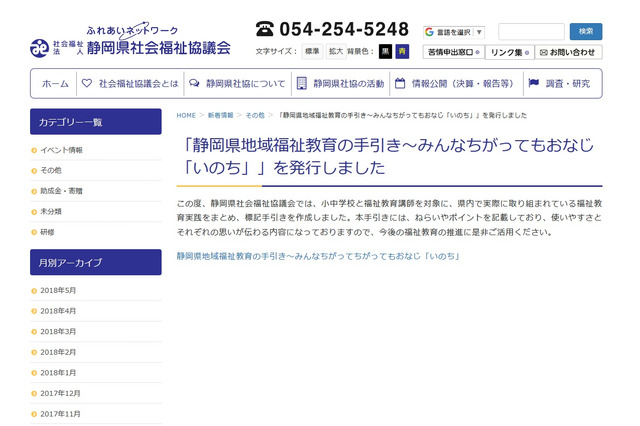
Task: Click the orange bullet icon beside イベント情報
Action: coord(34,151)
